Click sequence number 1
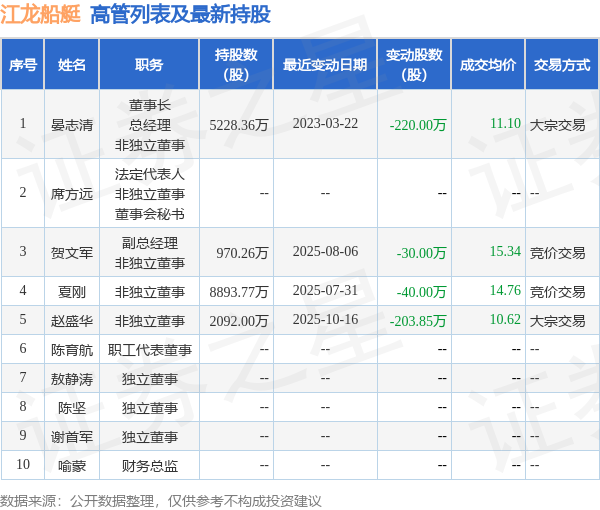600x510 pixels. 23,123
